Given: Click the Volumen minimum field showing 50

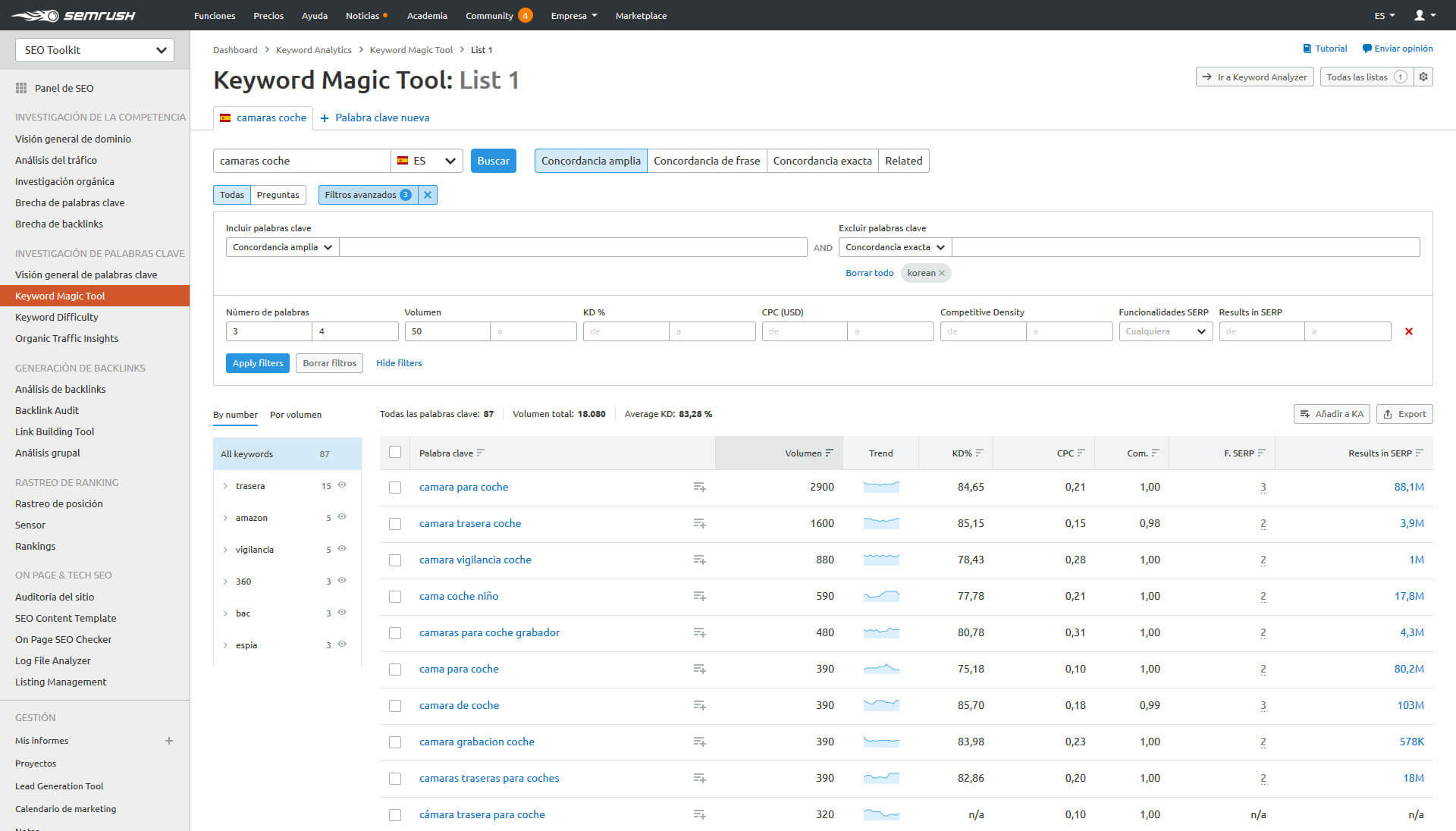Looking at the screenshot, I should pos(447,331).
